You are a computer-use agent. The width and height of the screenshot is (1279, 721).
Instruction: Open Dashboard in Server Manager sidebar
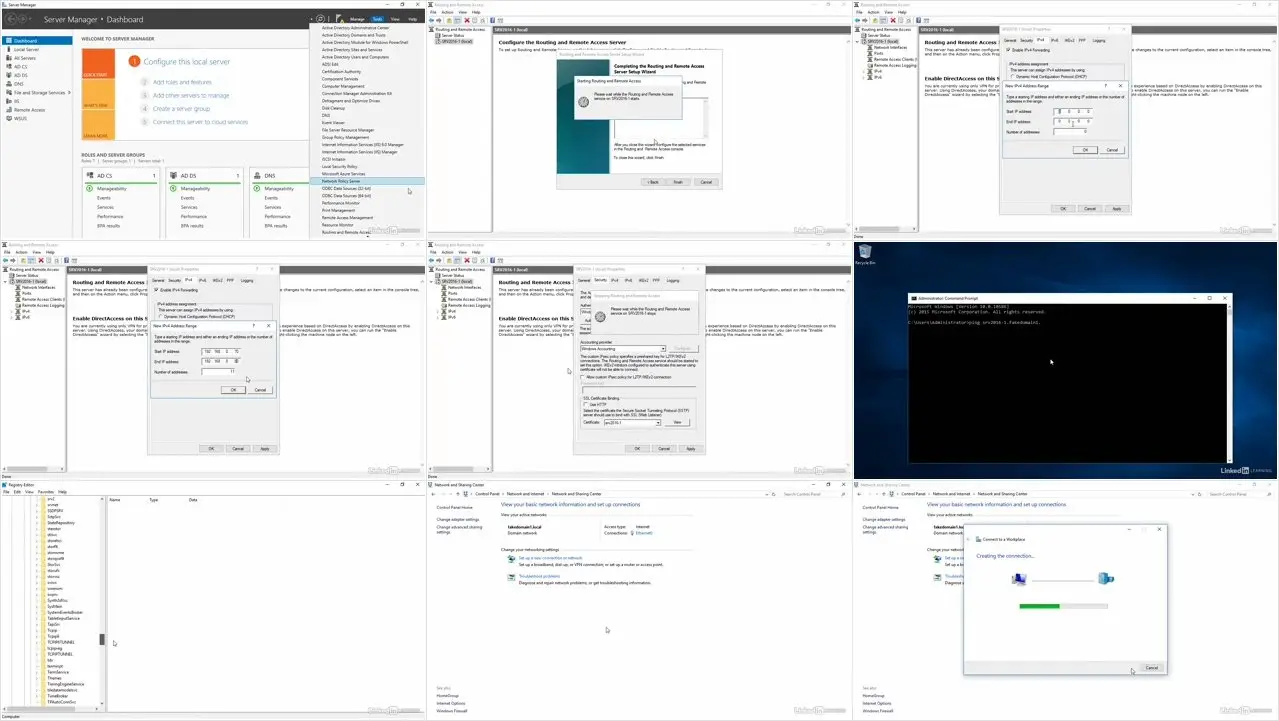pos(37,41)
